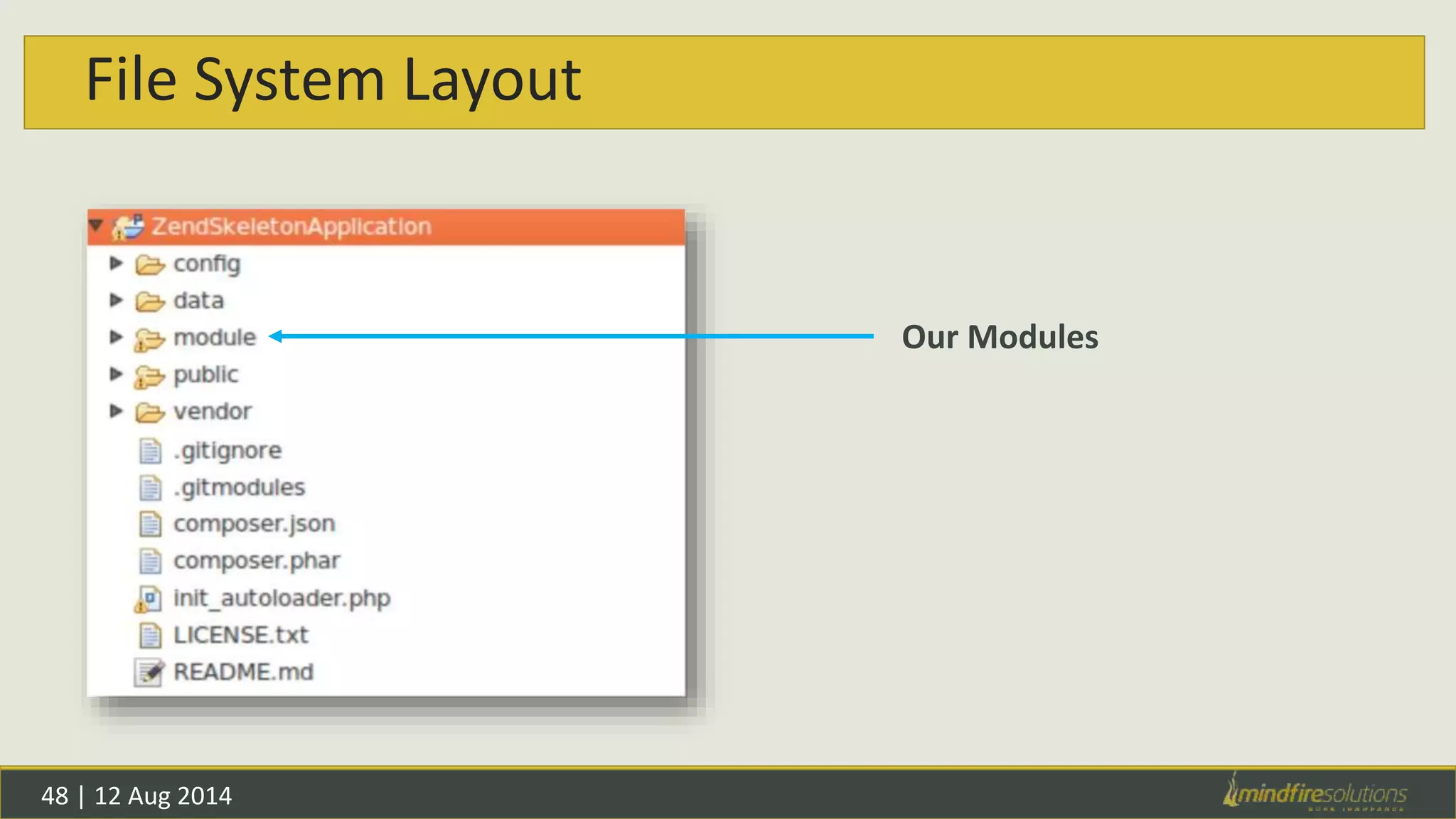Click the ZendSkeletonApplication project icon
This screenshot has width=1456, height=819.
[129, 227]
